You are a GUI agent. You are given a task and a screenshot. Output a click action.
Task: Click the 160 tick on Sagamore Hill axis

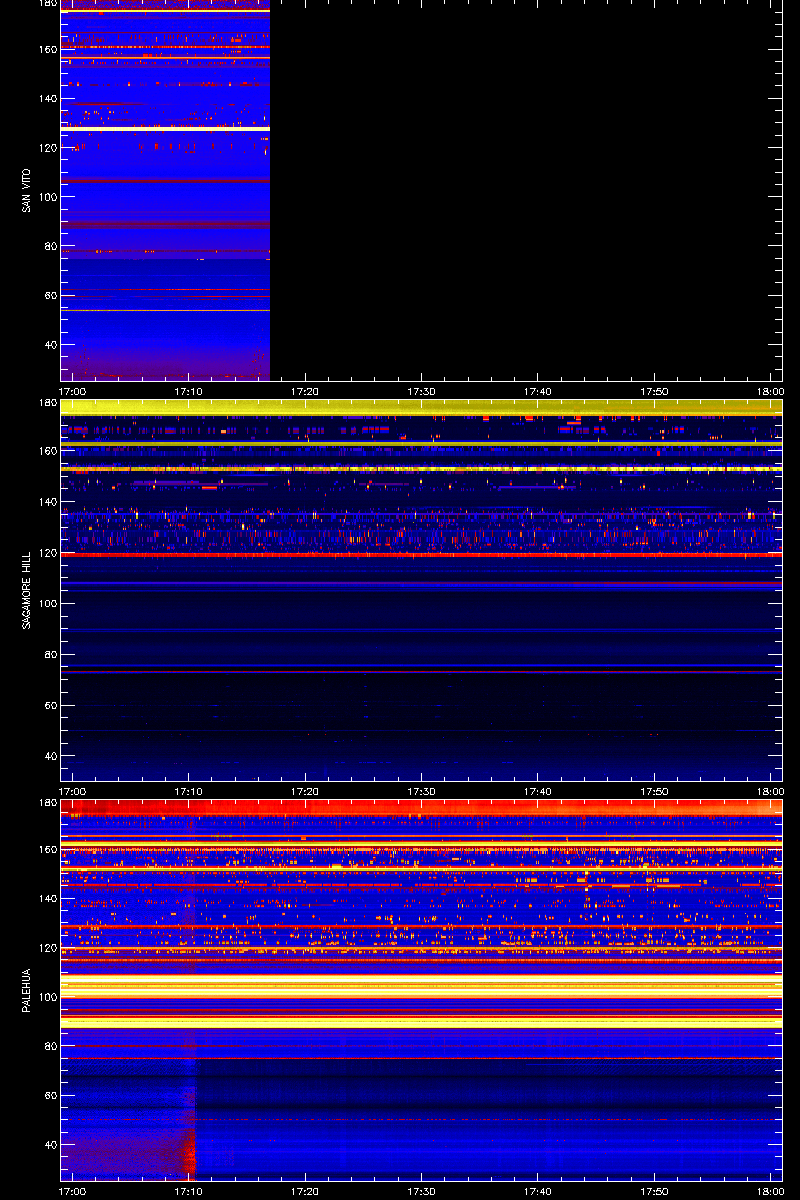tap(46, 451)
